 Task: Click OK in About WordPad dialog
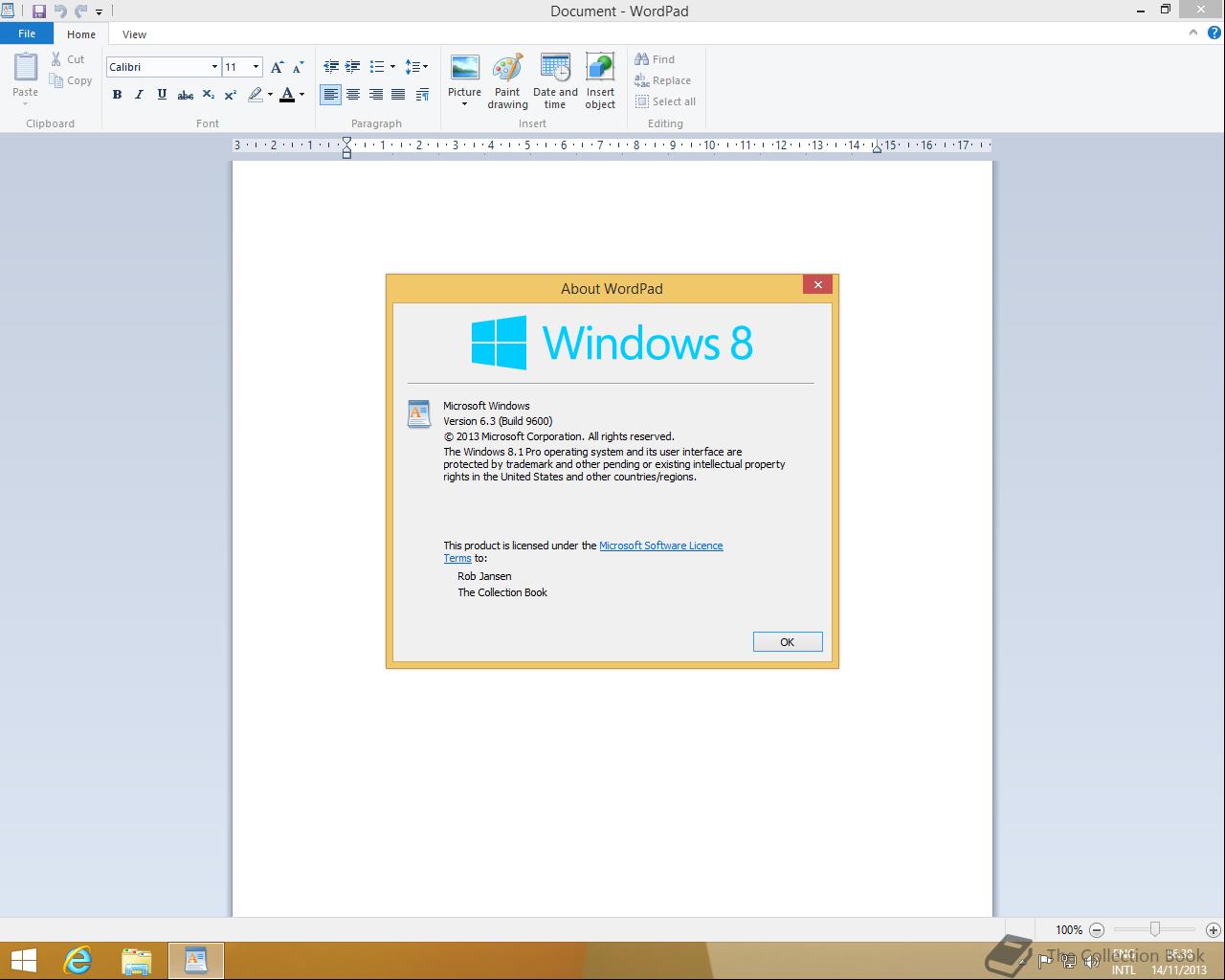[788, 642]
